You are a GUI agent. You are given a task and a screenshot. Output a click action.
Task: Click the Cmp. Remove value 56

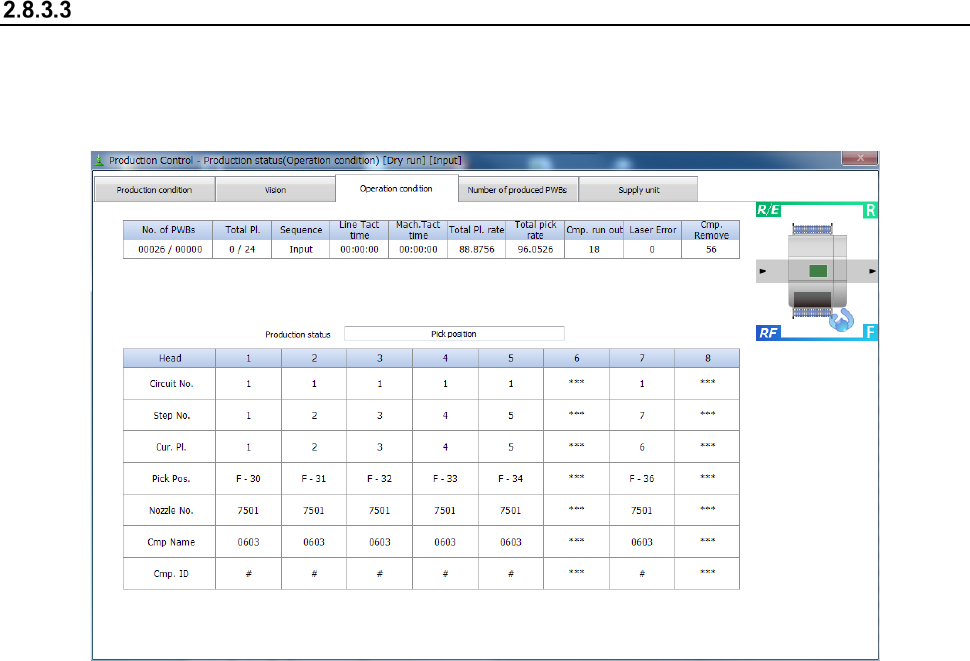[x=711, y=249]
